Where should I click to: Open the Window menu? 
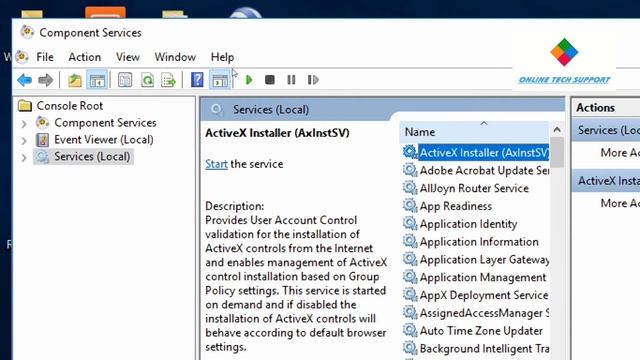(175, 57)
